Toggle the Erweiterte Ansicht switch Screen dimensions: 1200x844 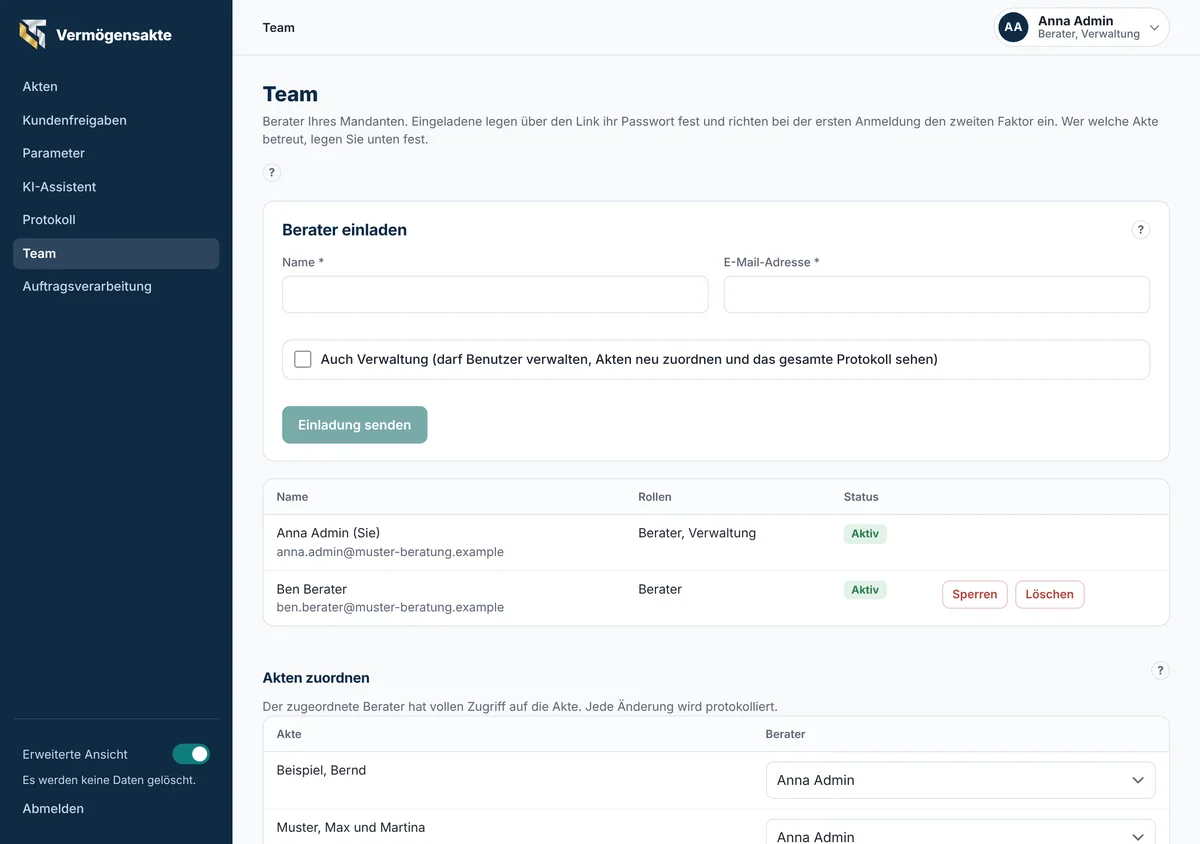[x=191, y=754]
